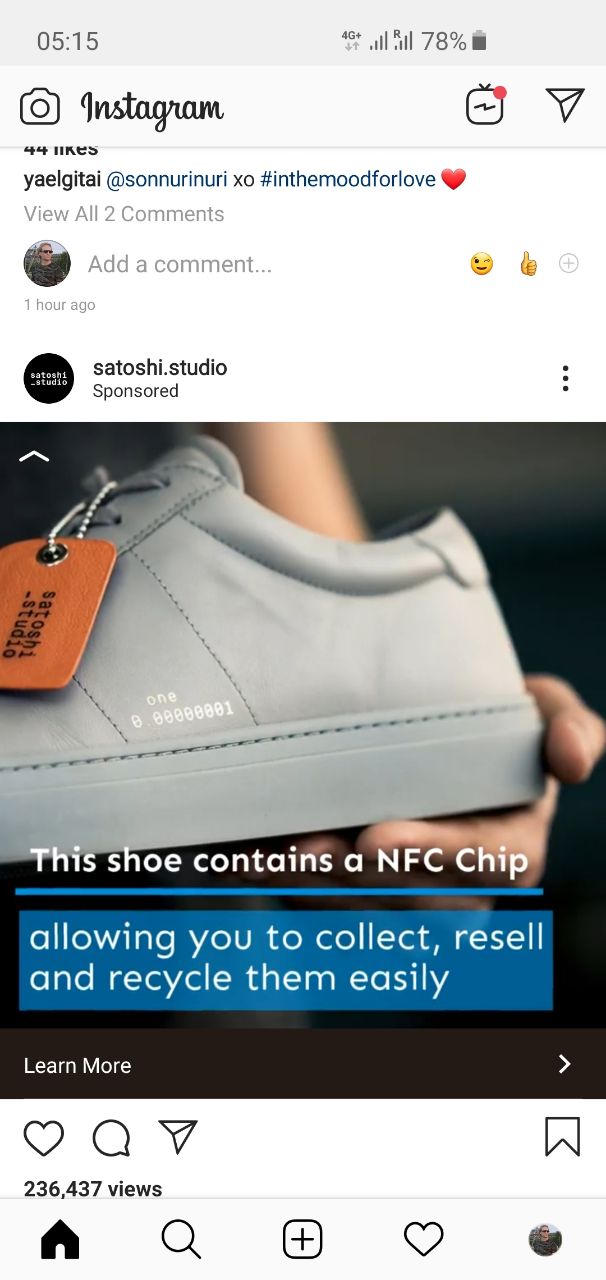Open the three-dot options for satoshi.studio

[565, 378]
